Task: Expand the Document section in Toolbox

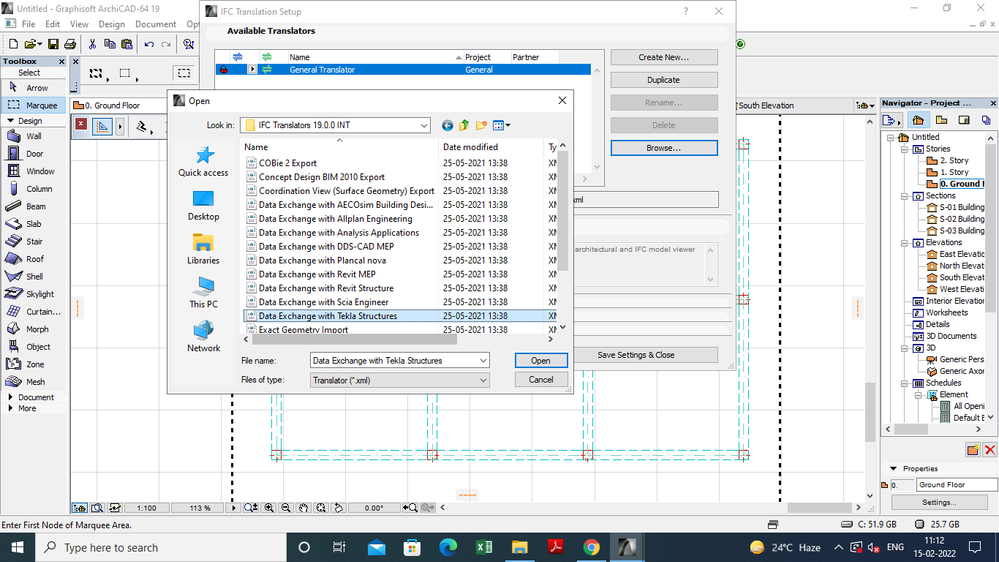Action: [x=10, y=397]
